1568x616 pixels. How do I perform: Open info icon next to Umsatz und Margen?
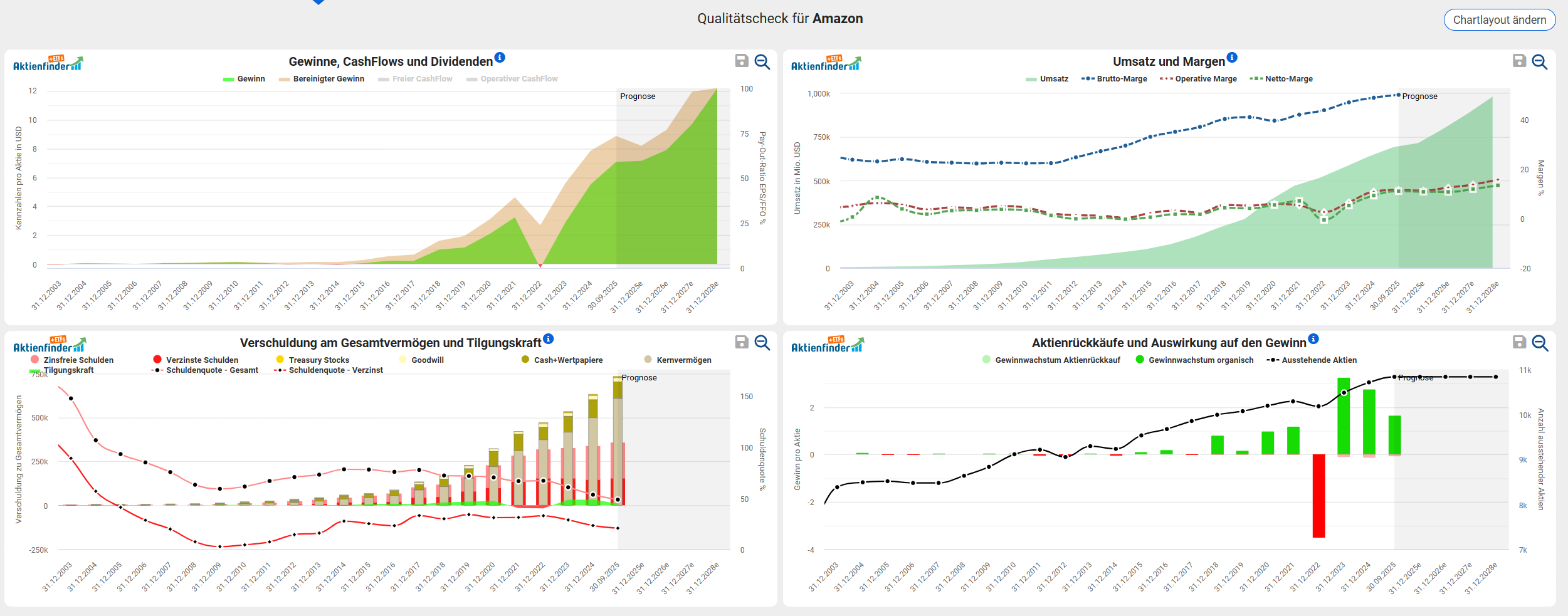[x=1232, y=58]
